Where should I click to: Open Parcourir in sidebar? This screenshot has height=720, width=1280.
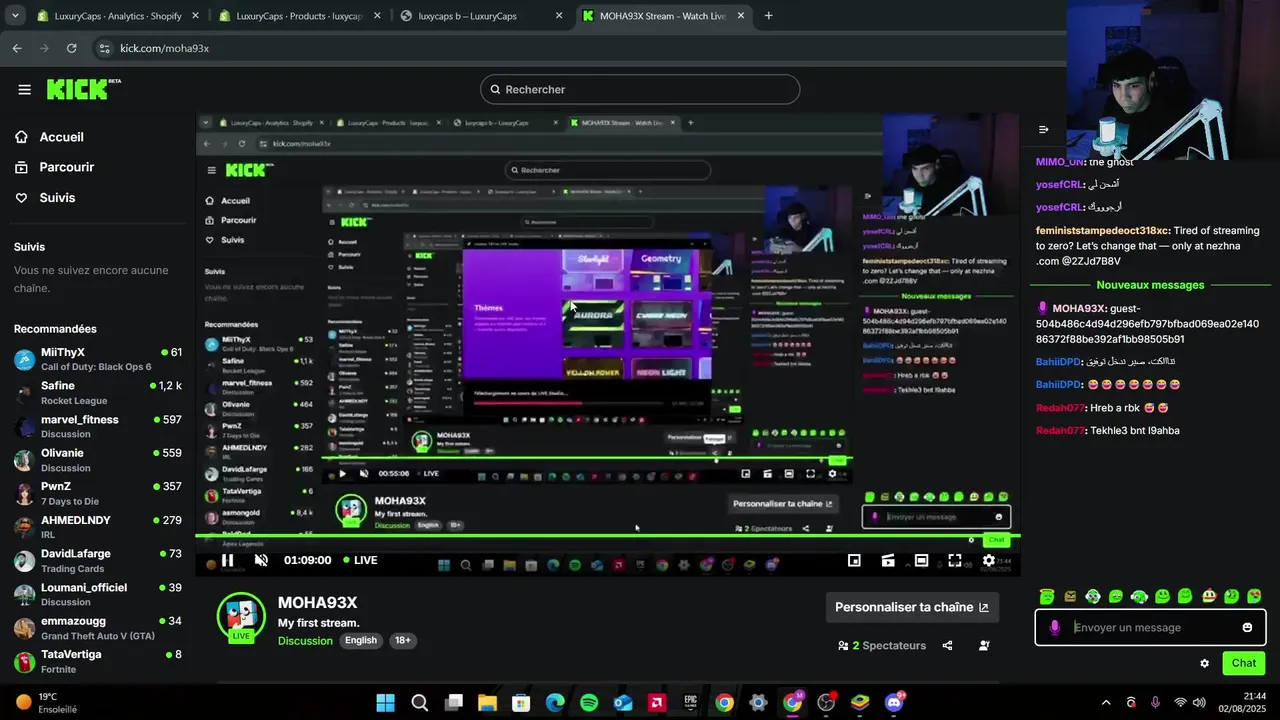coord(55,167)
